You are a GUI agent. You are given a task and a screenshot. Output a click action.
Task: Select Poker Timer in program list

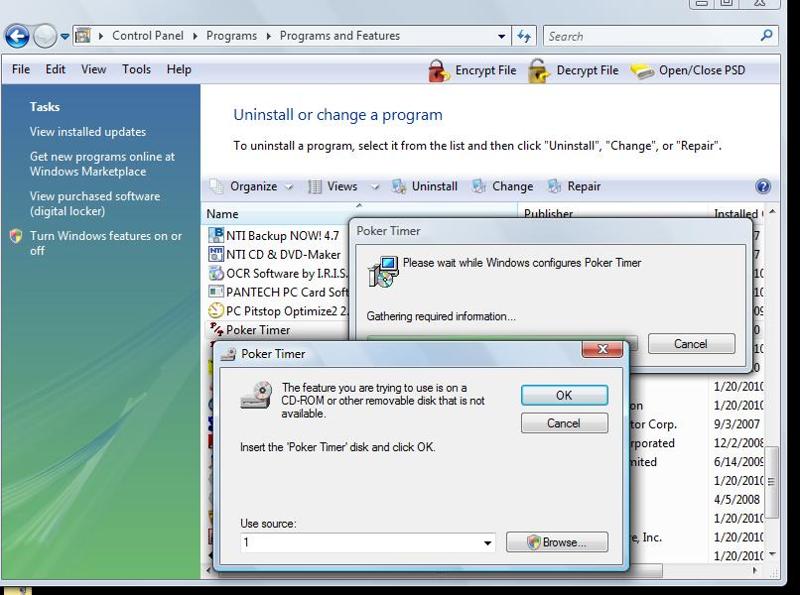click(258, 330)
